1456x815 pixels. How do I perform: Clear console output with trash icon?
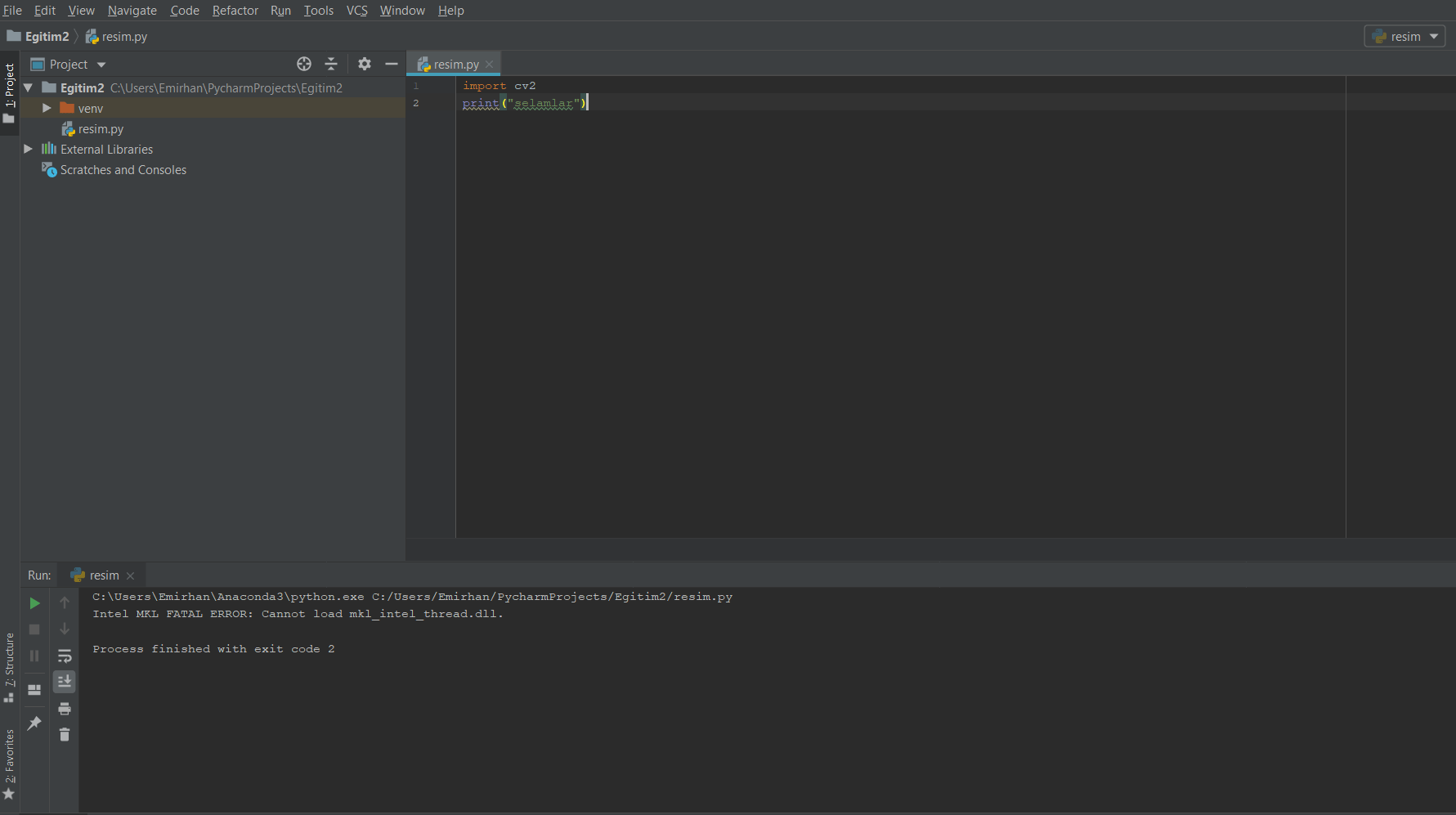pyautogui.click(x=65, y=735)
